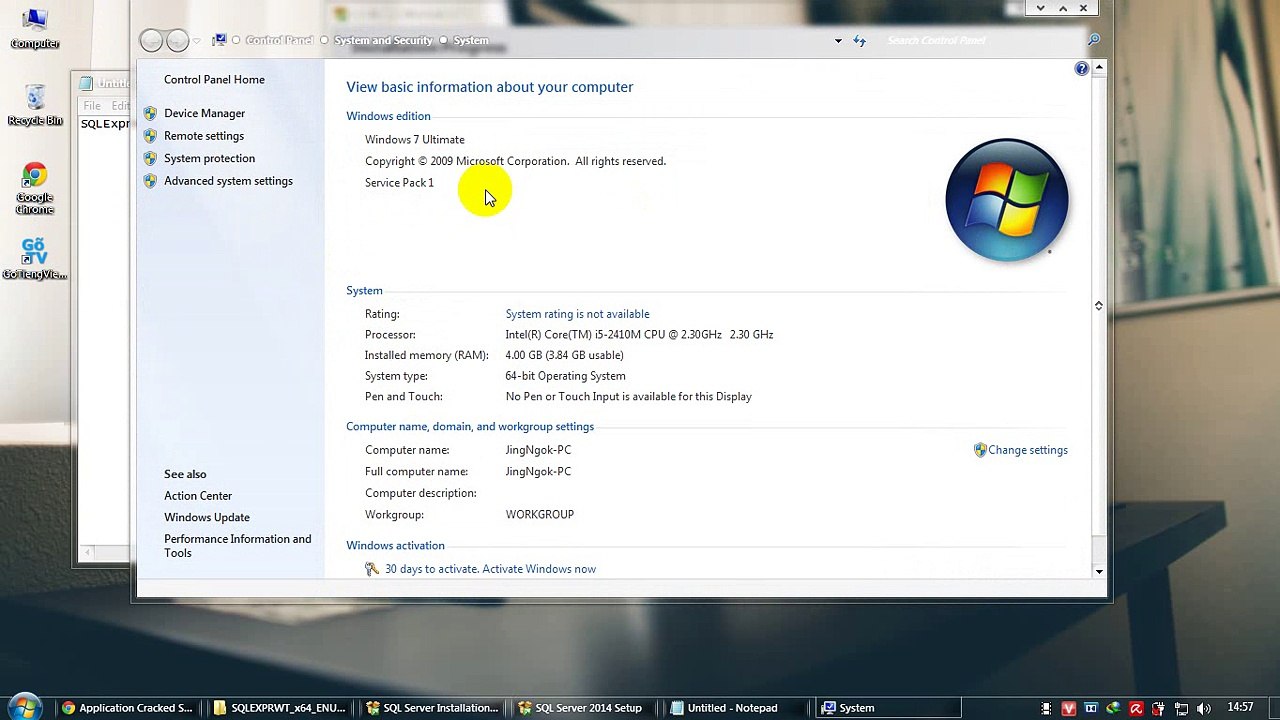Select the System breadcrumb in address bar
The height and width of the screenshot is (720, 1280).
471,40
